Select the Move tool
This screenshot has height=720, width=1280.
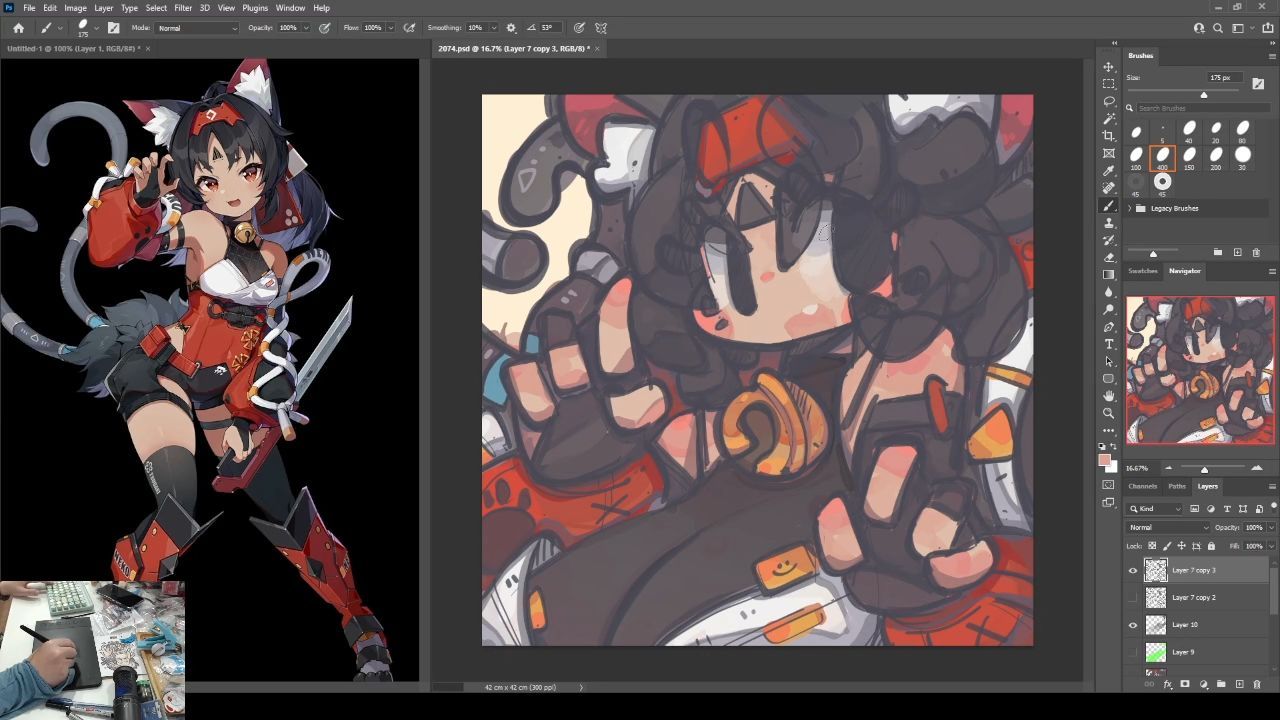pos(1109,67)
